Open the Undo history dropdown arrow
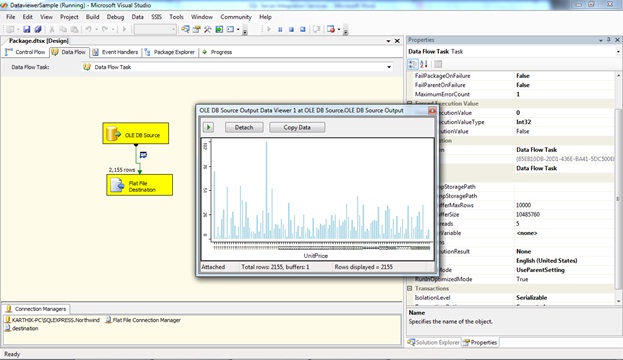623x360 pixels. (96, 29)
